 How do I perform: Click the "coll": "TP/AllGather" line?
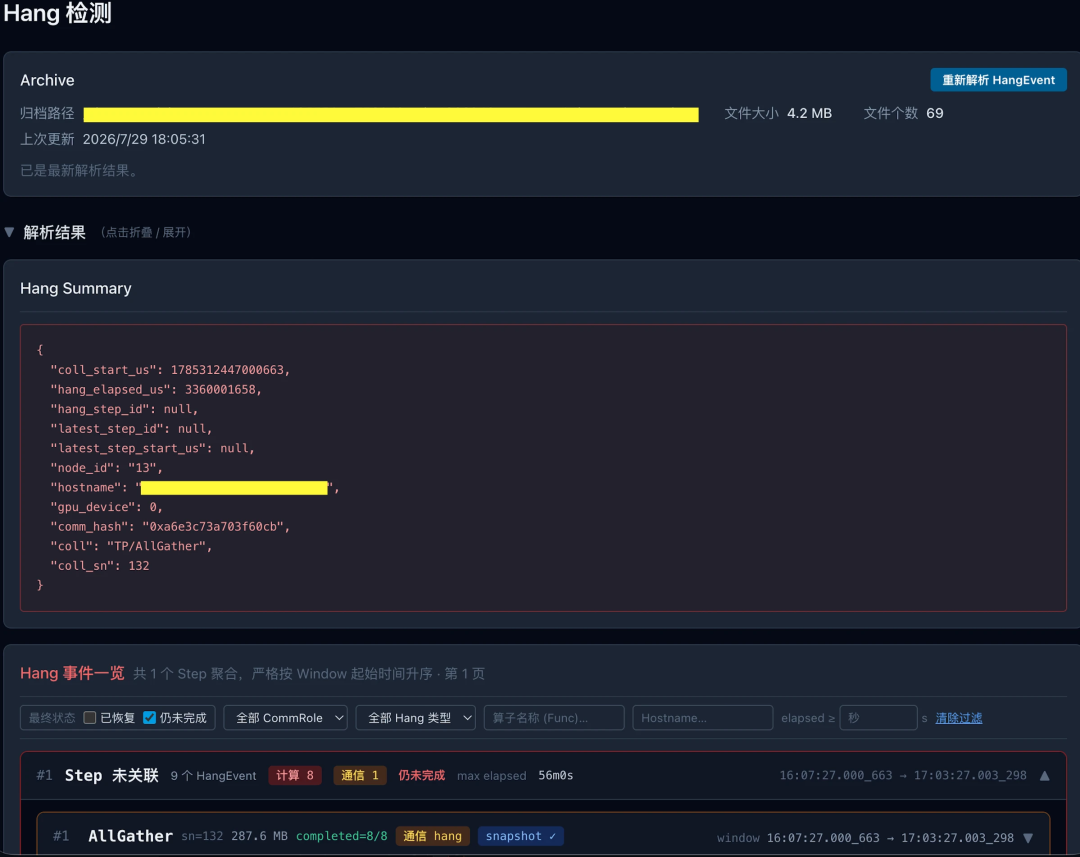(x=132, y=546)
